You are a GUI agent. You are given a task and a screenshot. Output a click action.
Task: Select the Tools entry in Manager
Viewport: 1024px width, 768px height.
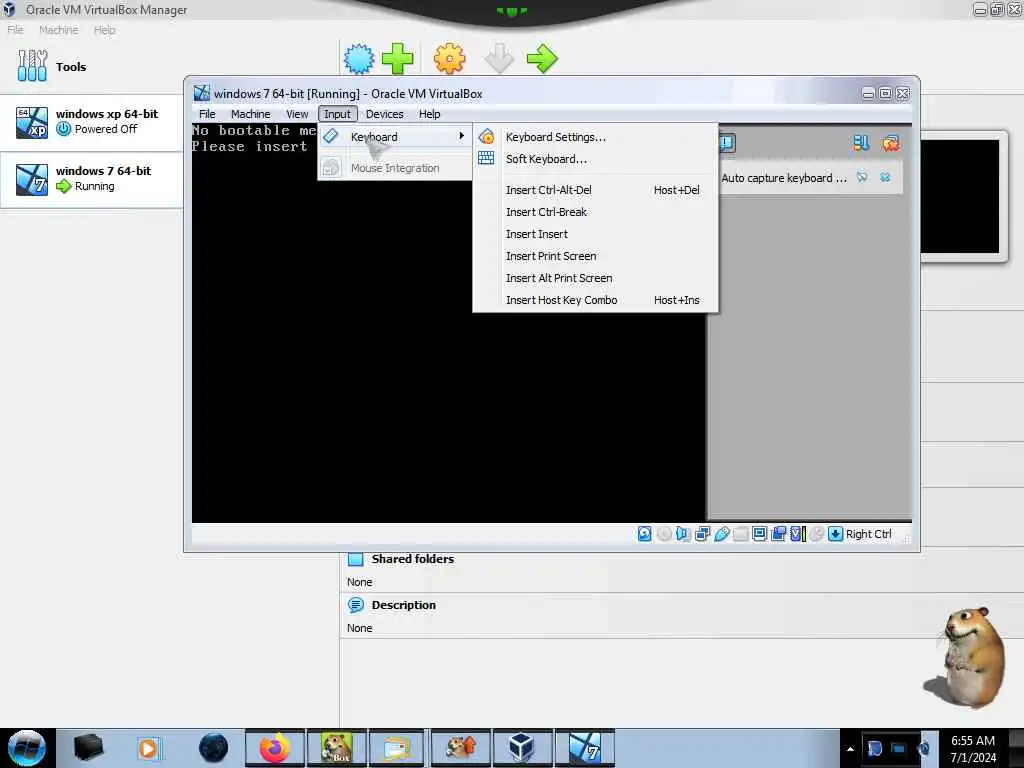(91, 67)
